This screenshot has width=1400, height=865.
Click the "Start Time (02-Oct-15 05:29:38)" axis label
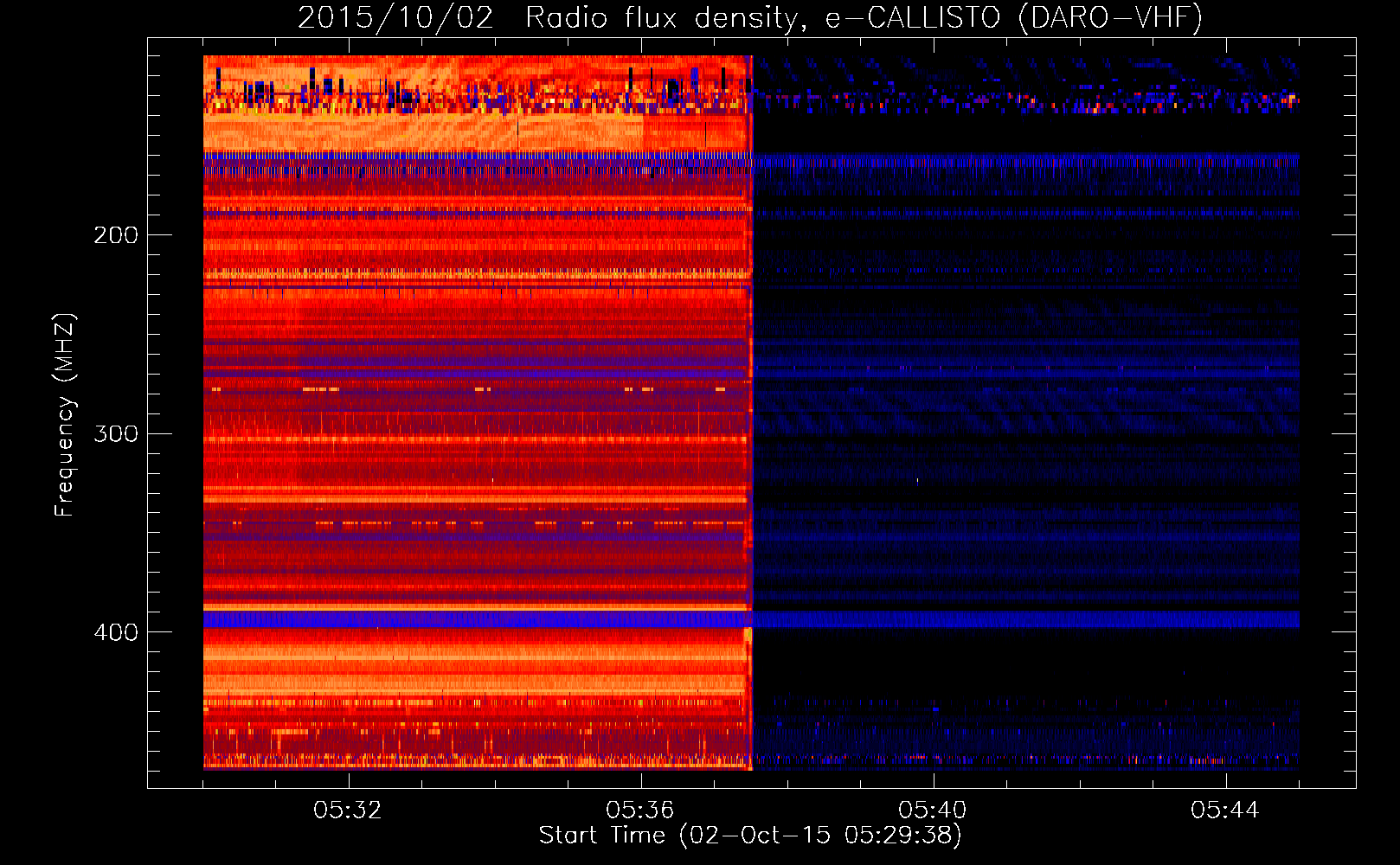(750, 836)
